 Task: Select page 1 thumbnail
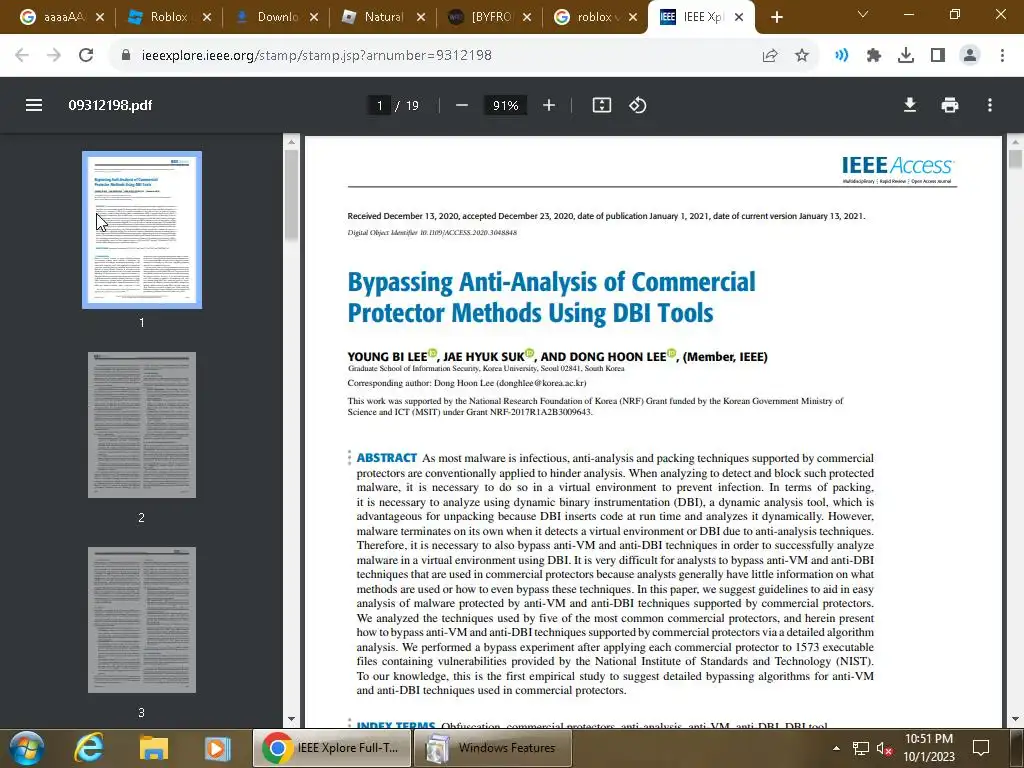click(142, 230)
